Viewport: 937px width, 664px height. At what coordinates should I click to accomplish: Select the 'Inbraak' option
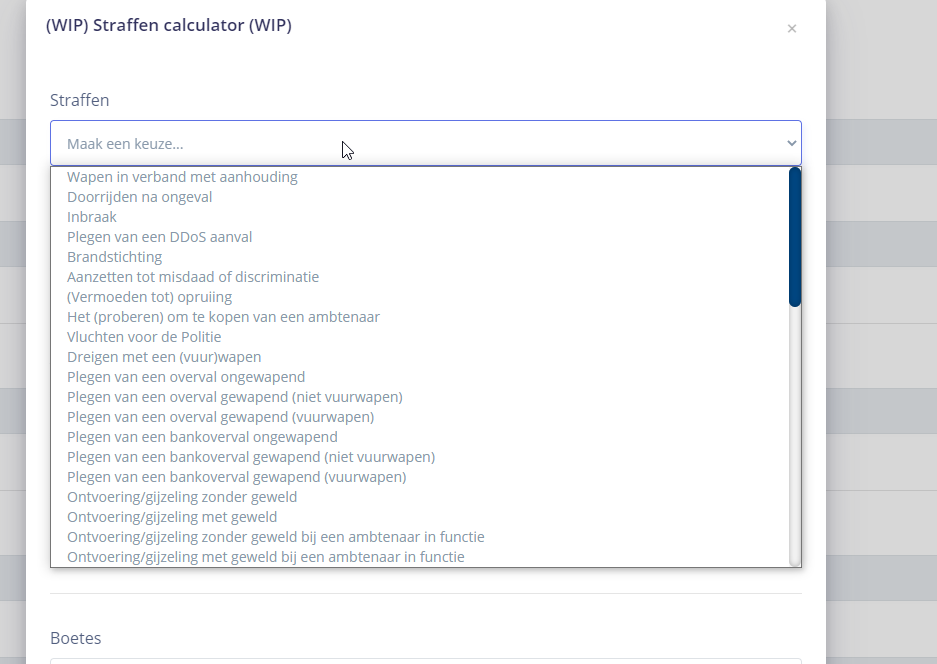(x=92, y=217)
